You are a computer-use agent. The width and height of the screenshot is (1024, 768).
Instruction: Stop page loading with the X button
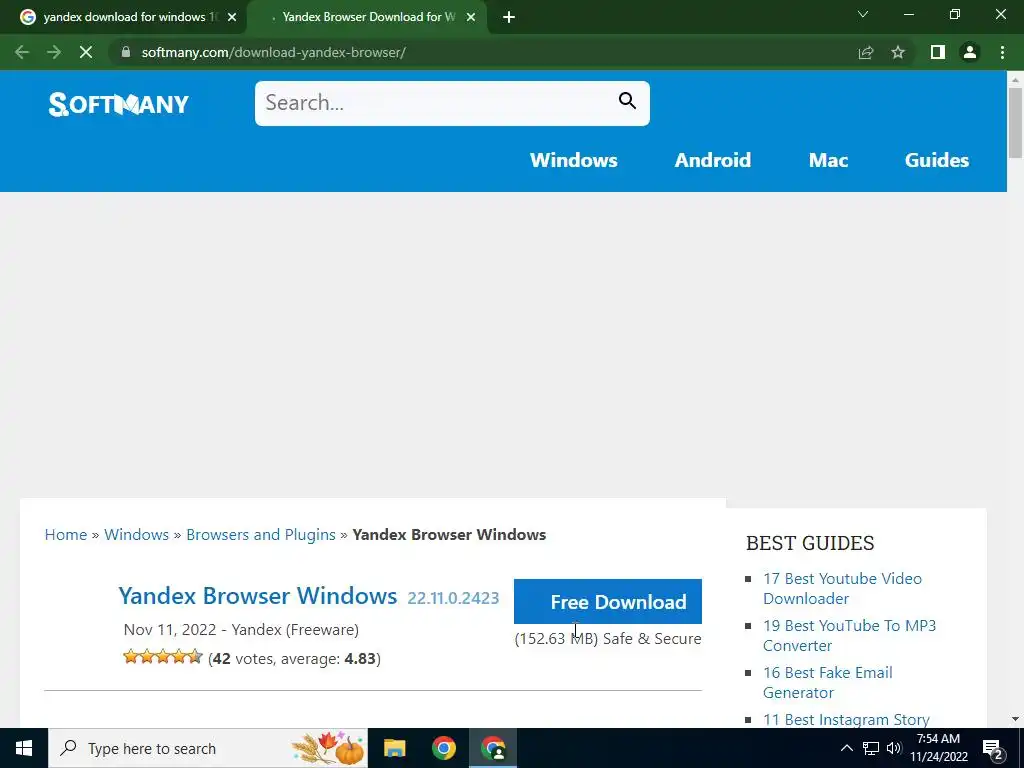point(86,52)
